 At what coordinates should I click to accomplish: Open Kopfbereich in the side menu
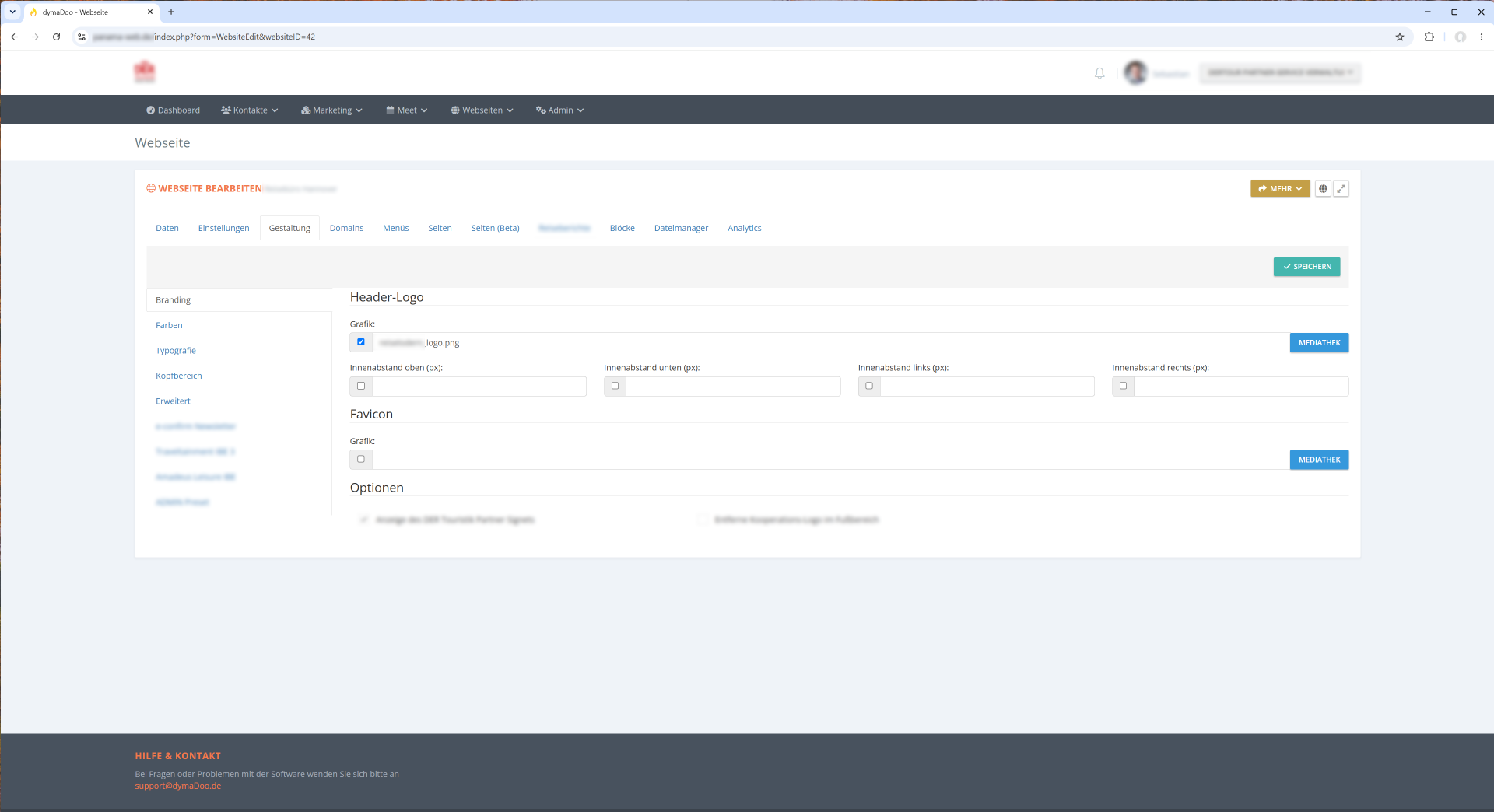(179, 376)
